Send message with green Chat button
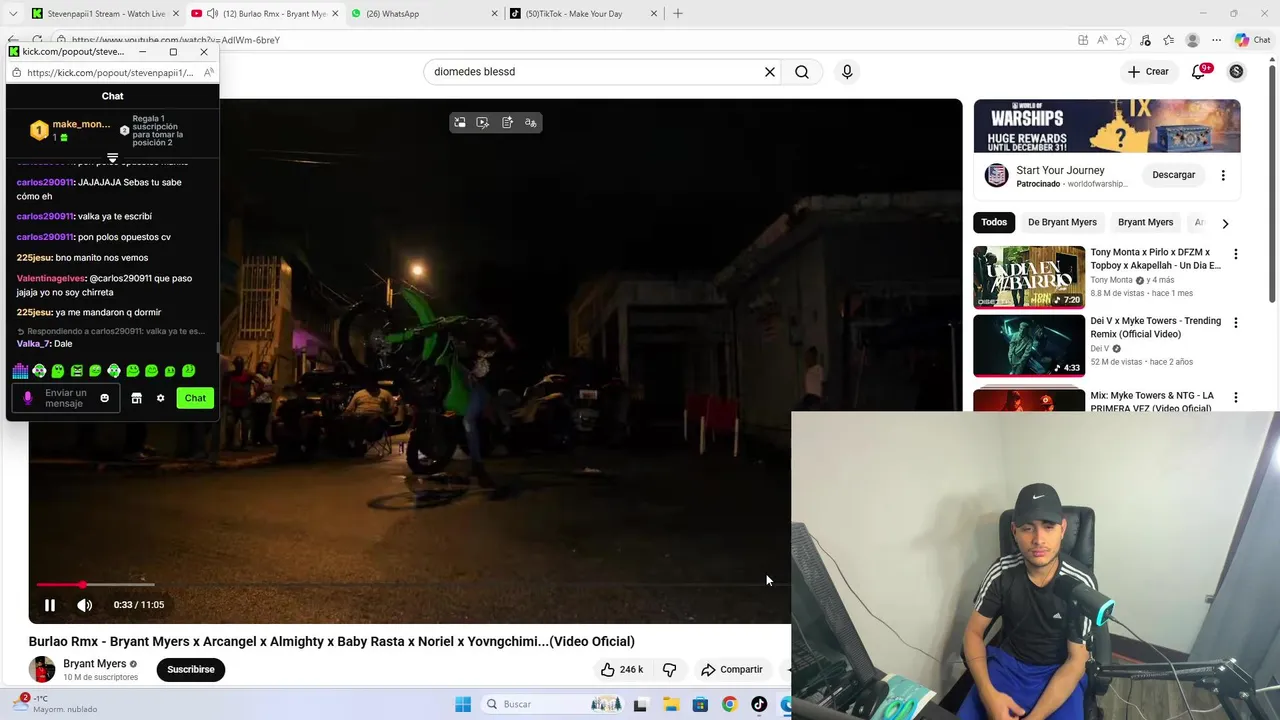 [x=195, y=398]
